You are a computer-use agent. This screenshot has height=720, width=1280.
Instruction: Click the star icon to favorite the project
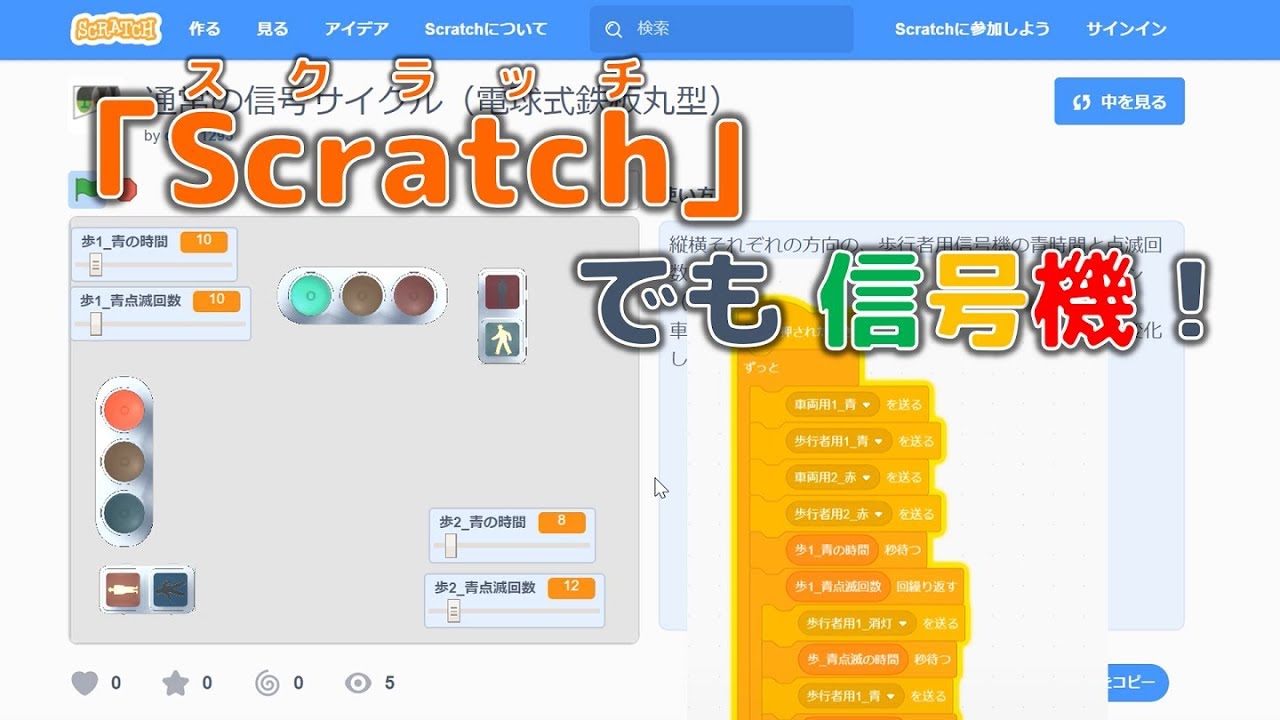click(176, 683)
